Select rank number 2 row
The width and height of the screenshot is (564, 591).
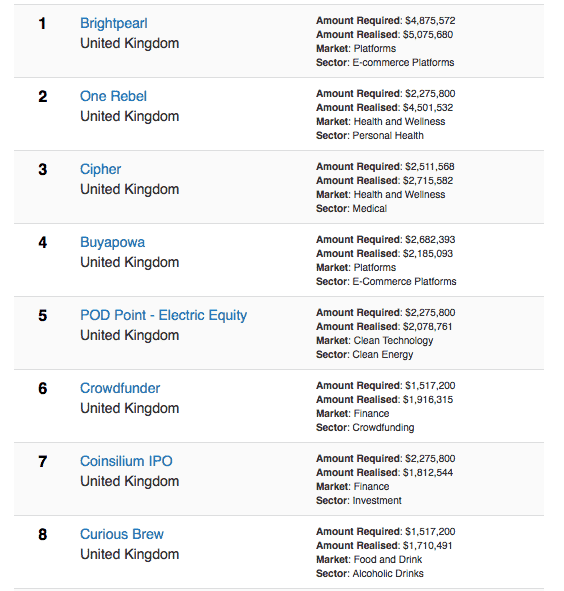[x=279, y=114]
